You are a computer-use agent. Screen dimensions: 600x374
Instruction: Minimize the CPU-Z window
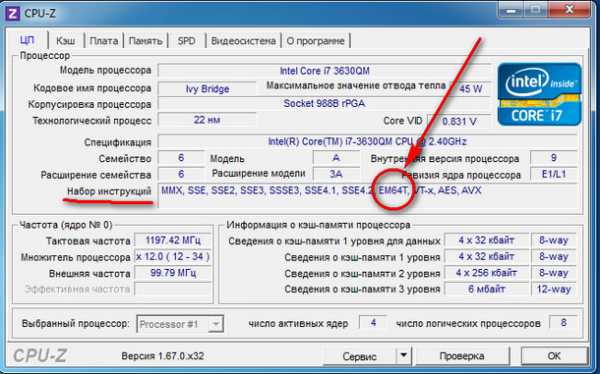pyautogui.click(x=510, y=10)
